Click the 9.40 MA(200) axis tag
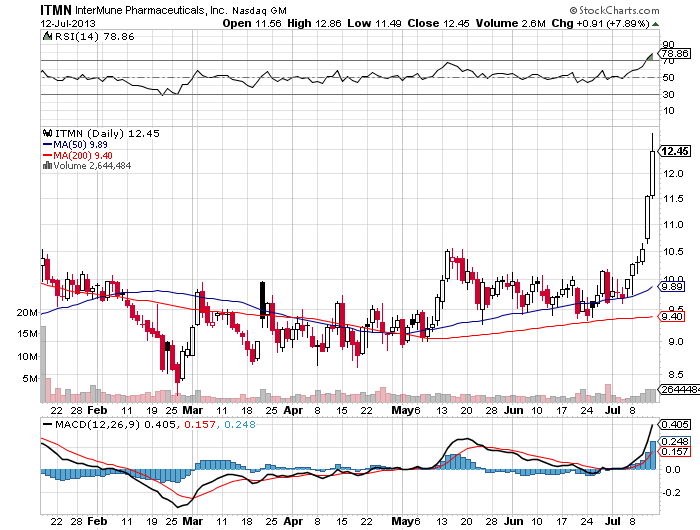The height and width of the screenshot is (530, 700). point(671,317)
